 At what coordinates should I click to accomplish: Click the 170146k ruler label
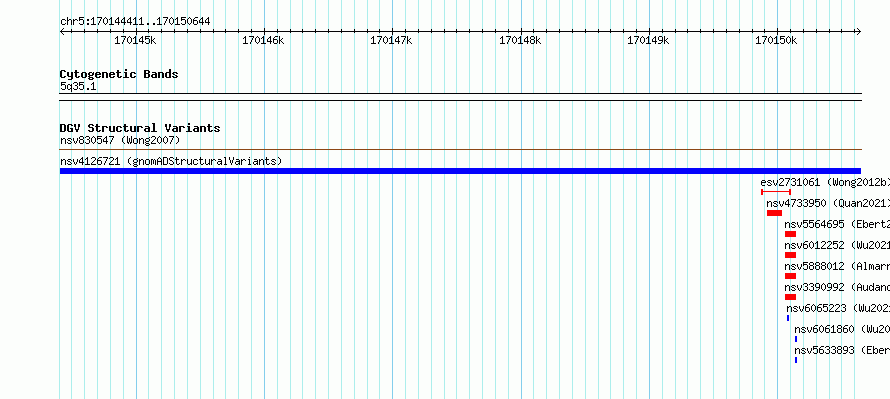263,40
